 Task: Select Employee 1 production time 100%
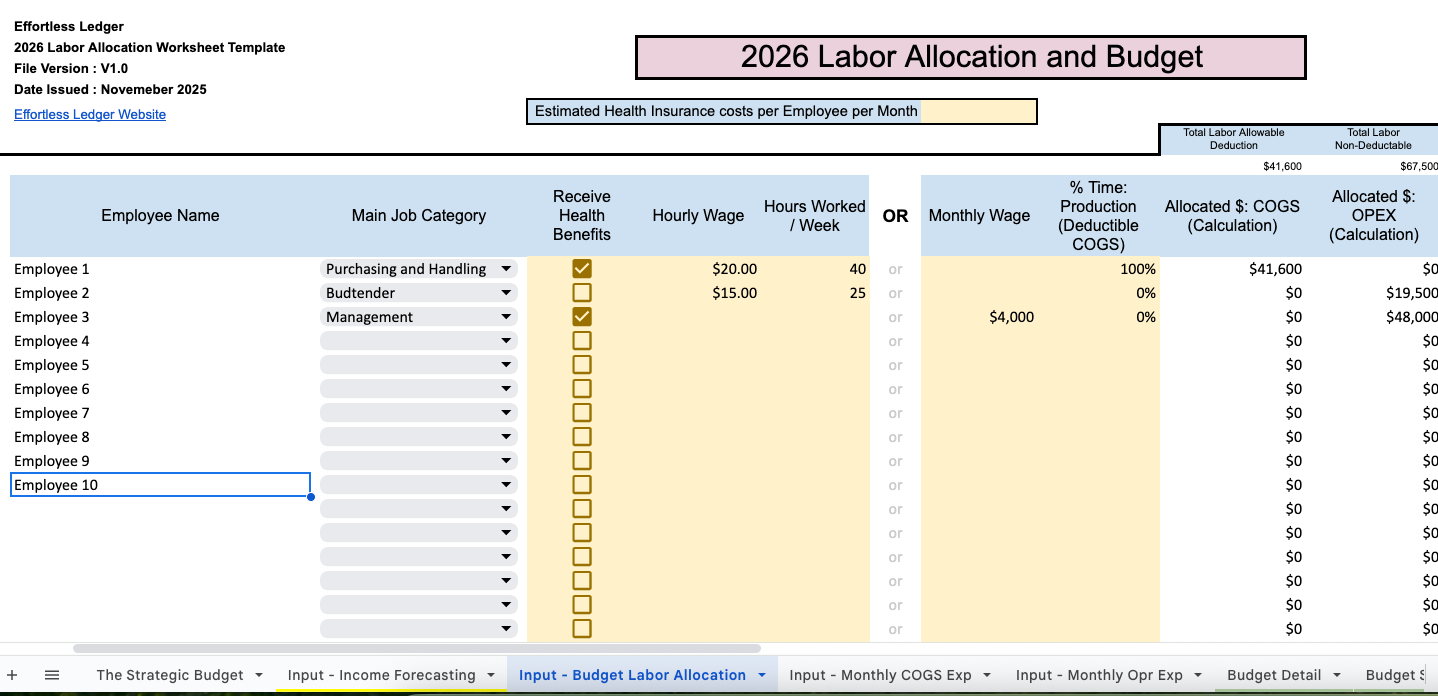point(1098,268)
